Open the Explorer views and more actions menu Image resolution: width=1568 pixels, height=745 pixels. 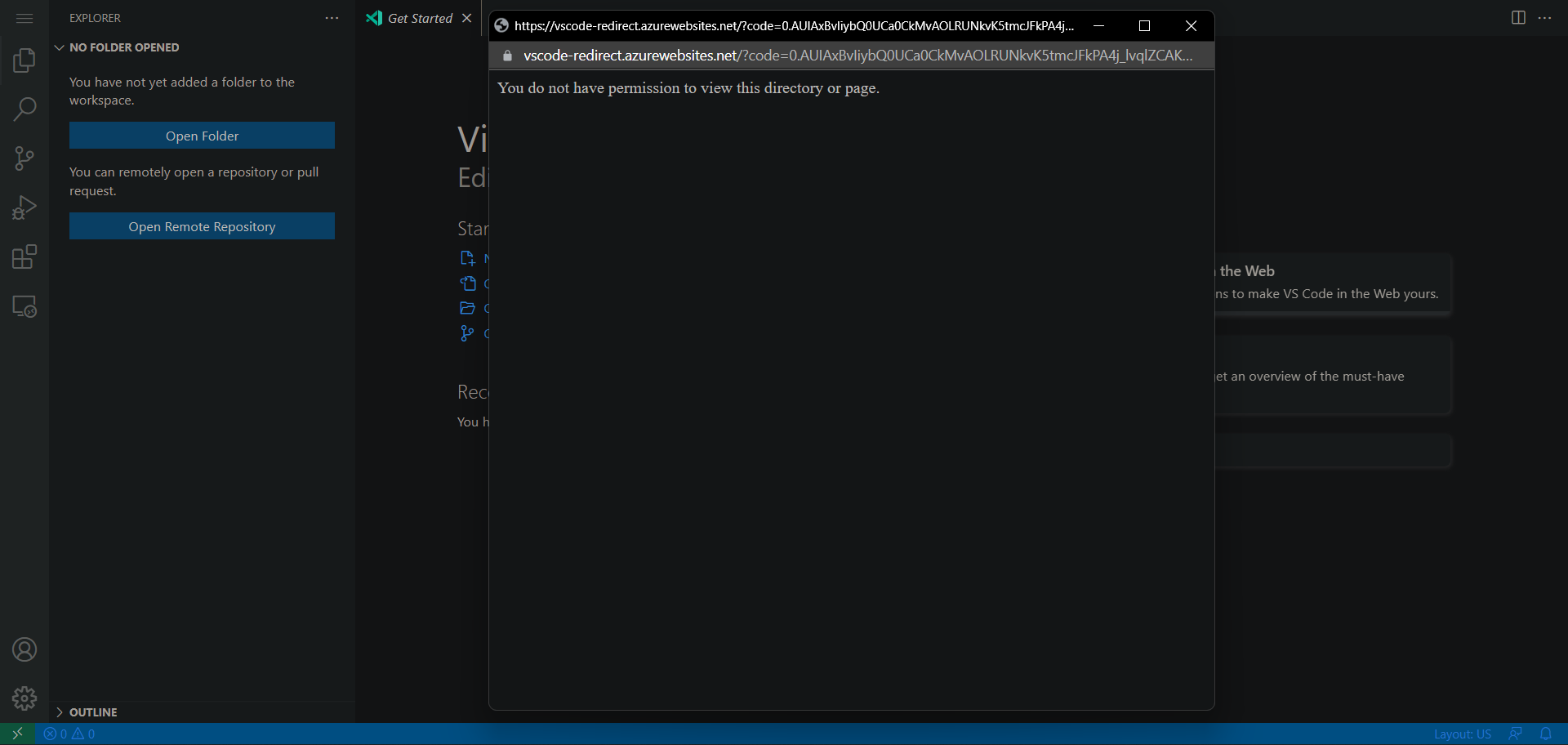331,18
